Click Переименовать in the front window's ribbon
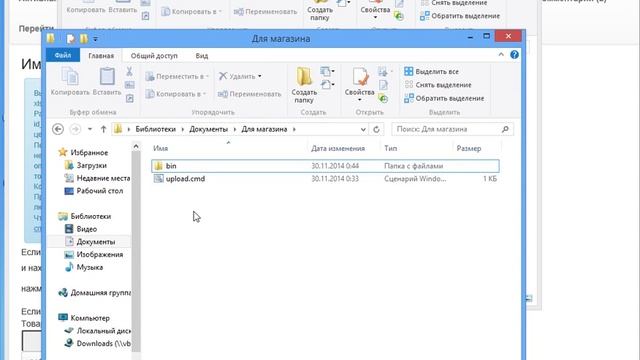The image size is (640, 360). coord(249,94)
